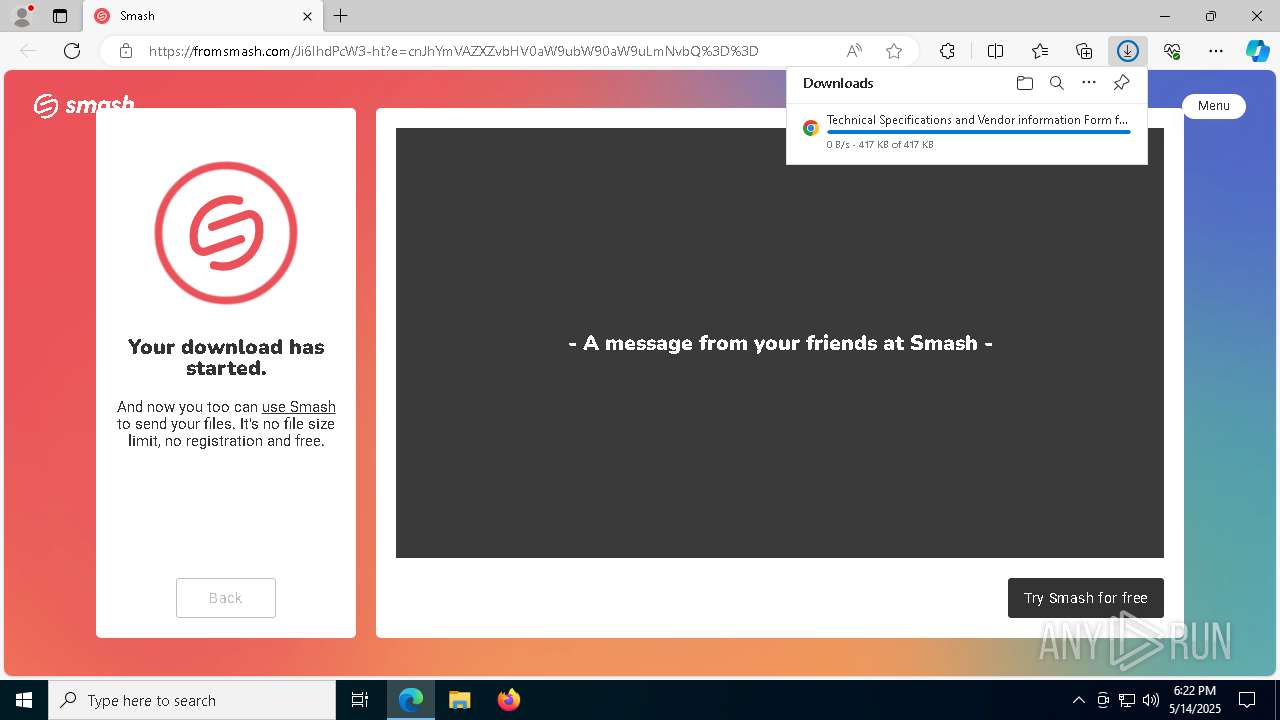Launch Firefox from taskbar
Viewport: 1280px width, 720px height.
508,700
